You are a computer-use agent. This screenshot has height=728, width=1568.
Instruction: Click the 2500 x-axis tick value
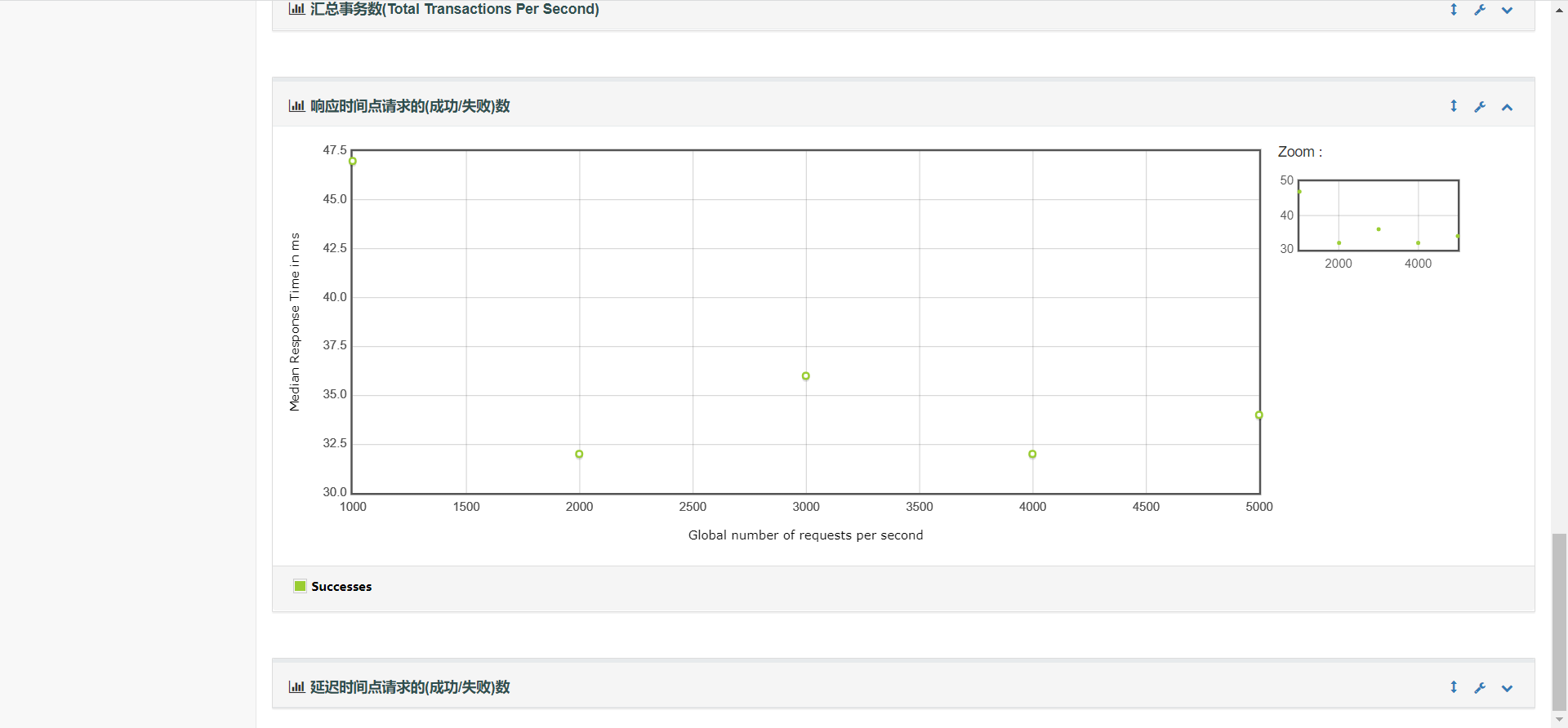[x=693, y=507]
